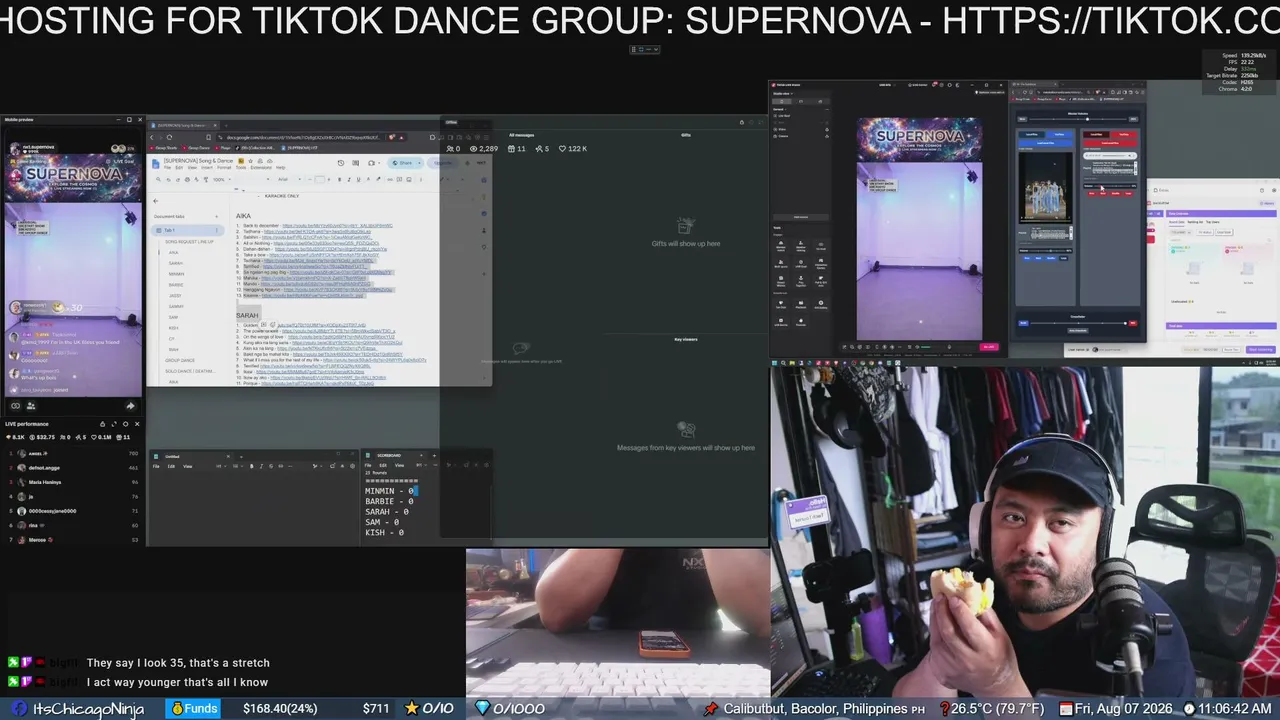Go back in the Google Docs browser

pos(153,137)
